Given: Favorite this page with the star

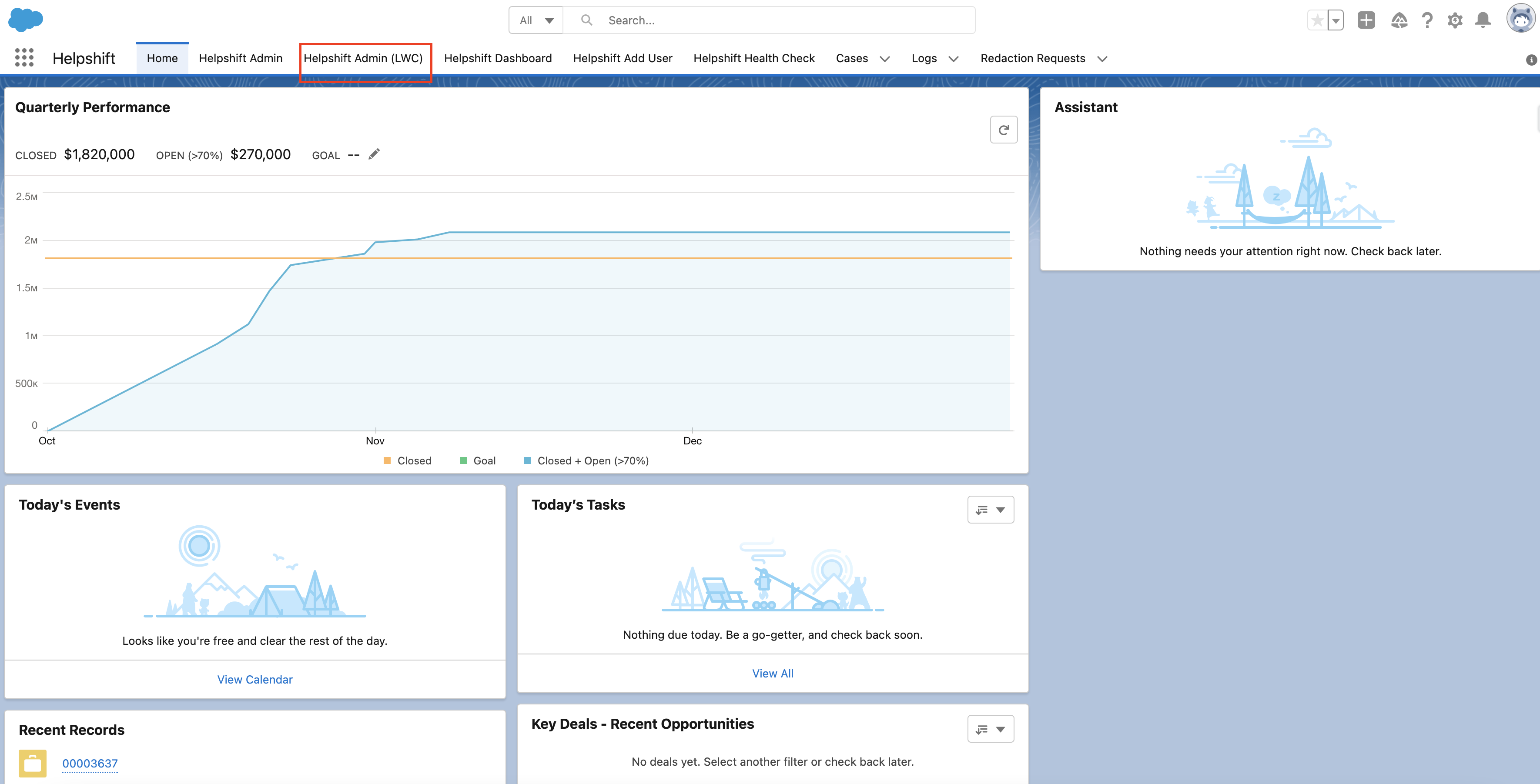Looking at the screenshot, I should (1317, 20).
